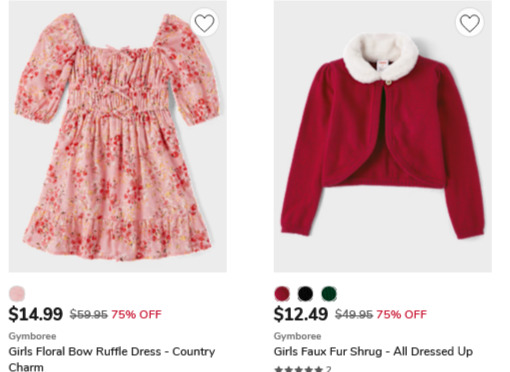Click the $14.99 sale price
This screenshot has width=510, height=372.
[x=36, y=314]
